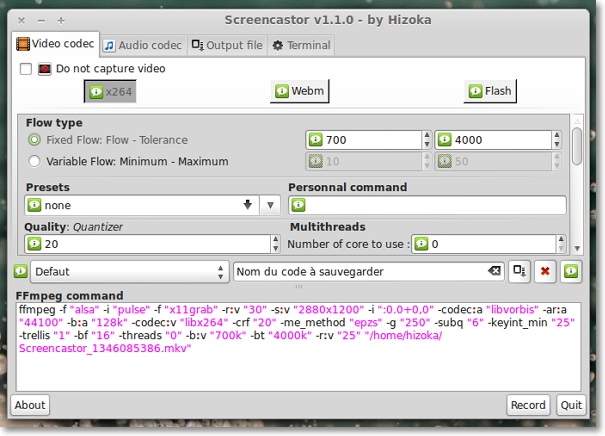
Task: Click the green info button at far right
Action: pyautogui.click(x=571, y=271)
